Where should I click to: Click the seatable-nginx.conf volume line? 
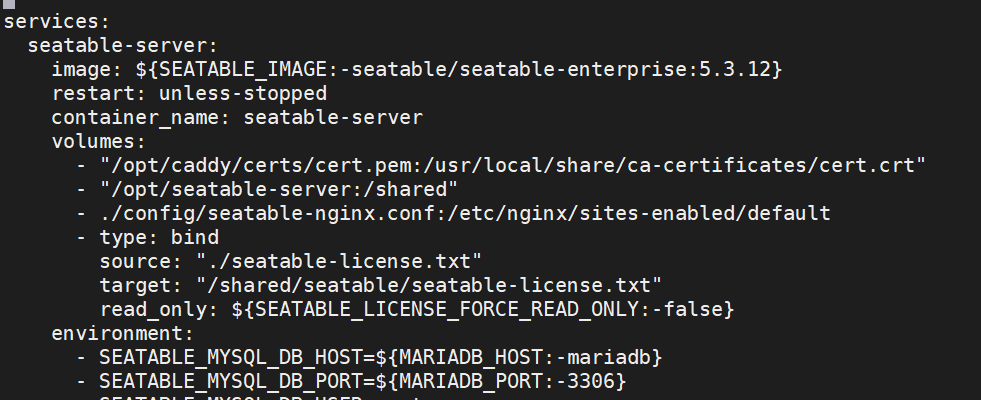tap(453, 213)
